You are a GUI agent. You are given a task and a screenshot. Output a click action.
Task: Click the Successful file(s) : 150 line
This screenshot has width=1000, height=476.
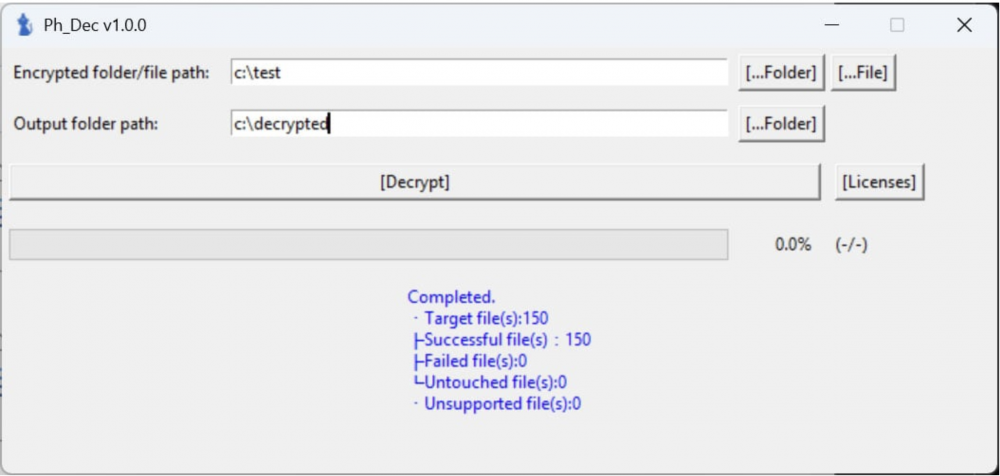click(x=503, y=339)
